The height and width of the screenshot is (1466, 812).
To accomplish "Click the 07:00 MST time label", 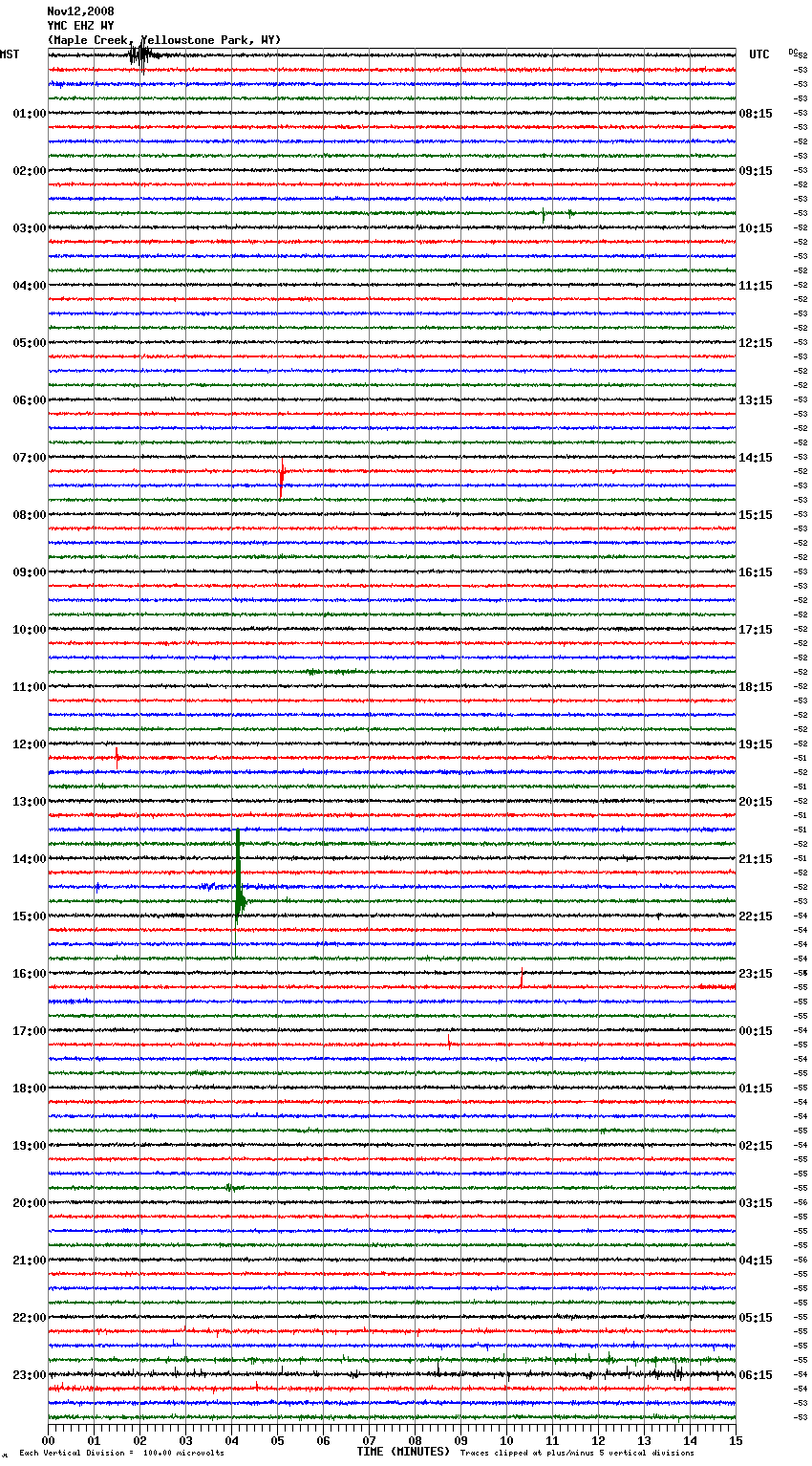I will coord(30,458).
